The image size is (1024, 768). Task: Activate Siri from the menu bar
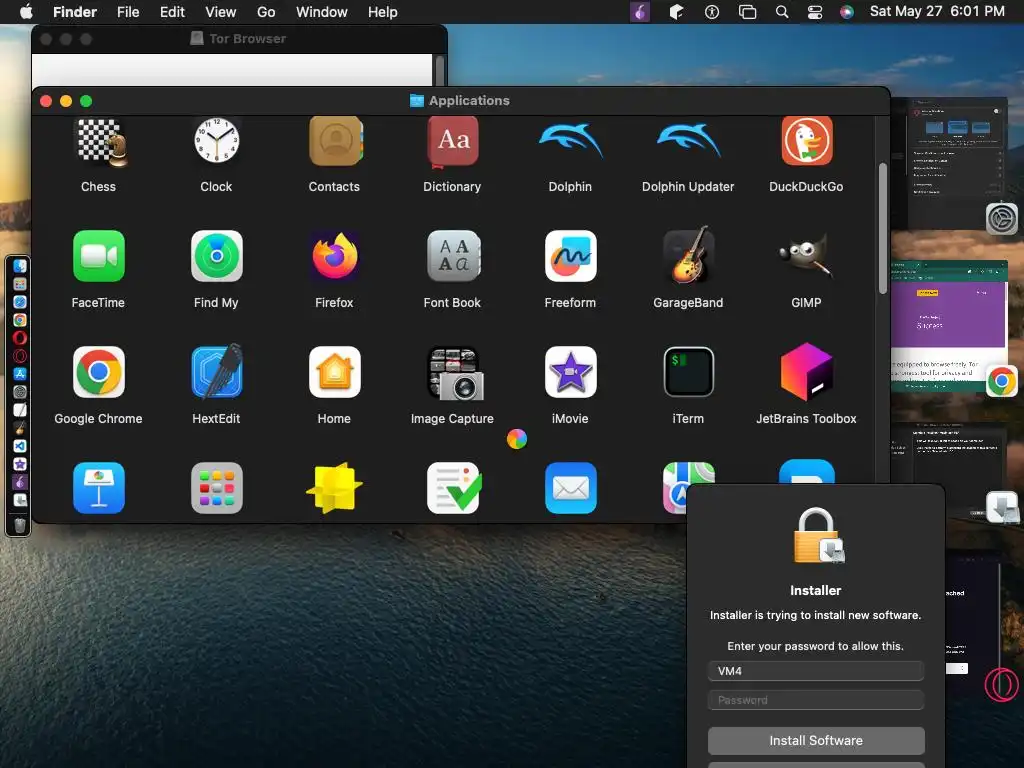pos(847,12)
